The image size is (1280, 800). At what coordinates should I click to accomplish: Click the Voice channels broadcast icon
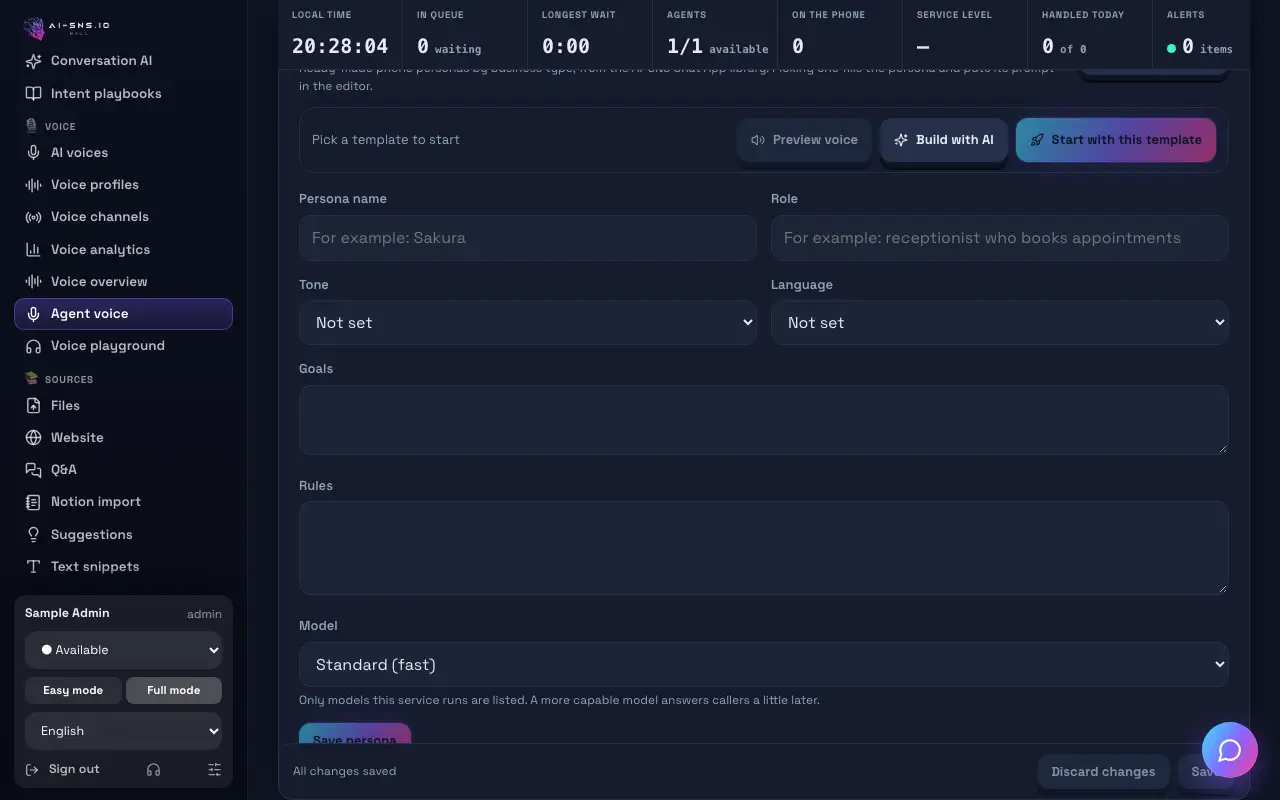(33, 217)
